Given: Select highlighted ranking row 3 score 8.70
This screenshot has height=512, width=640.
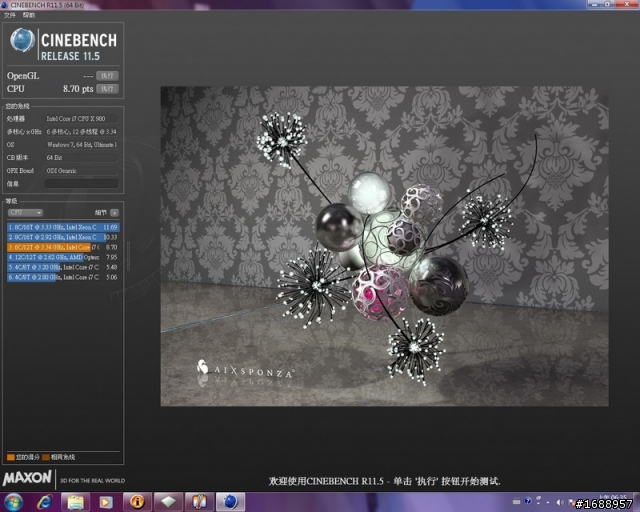Looking at the screenshot, I should [63, 247].
